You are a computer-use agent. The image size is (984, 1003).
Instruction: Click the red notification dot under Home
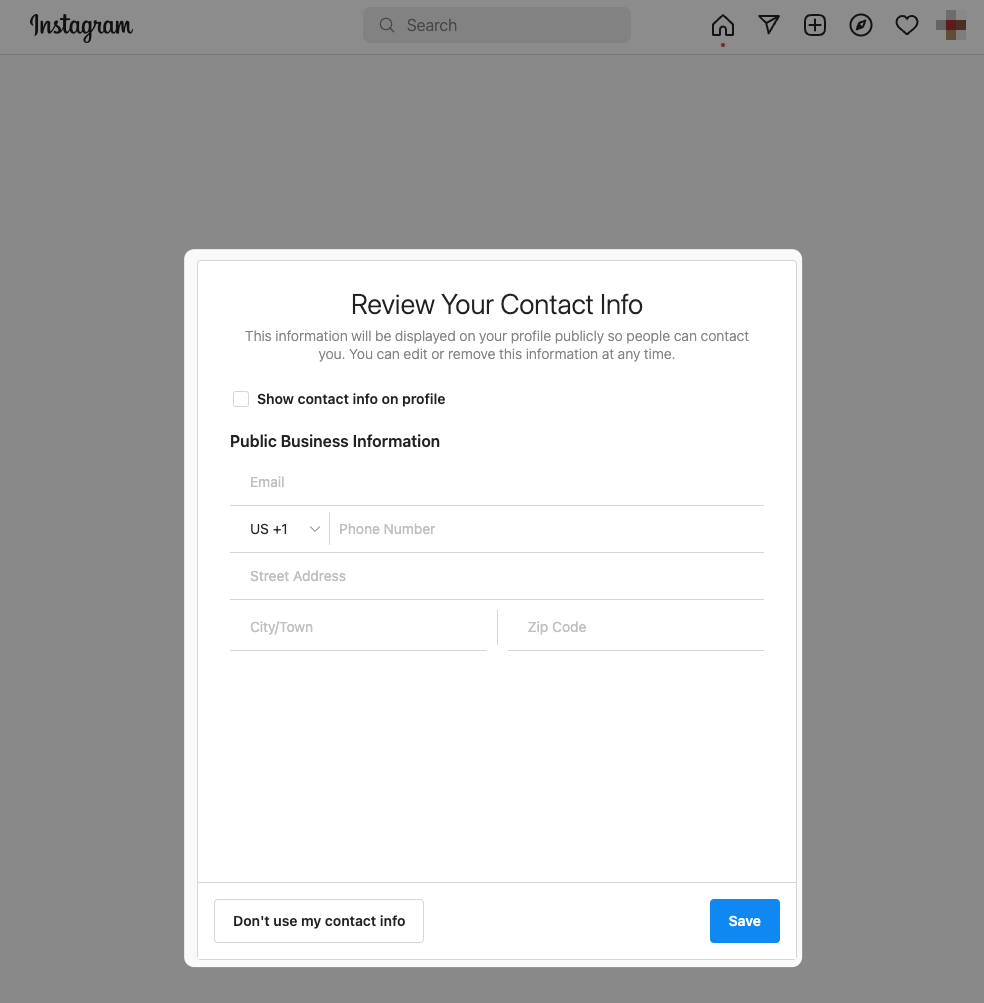tap(722, 44)
